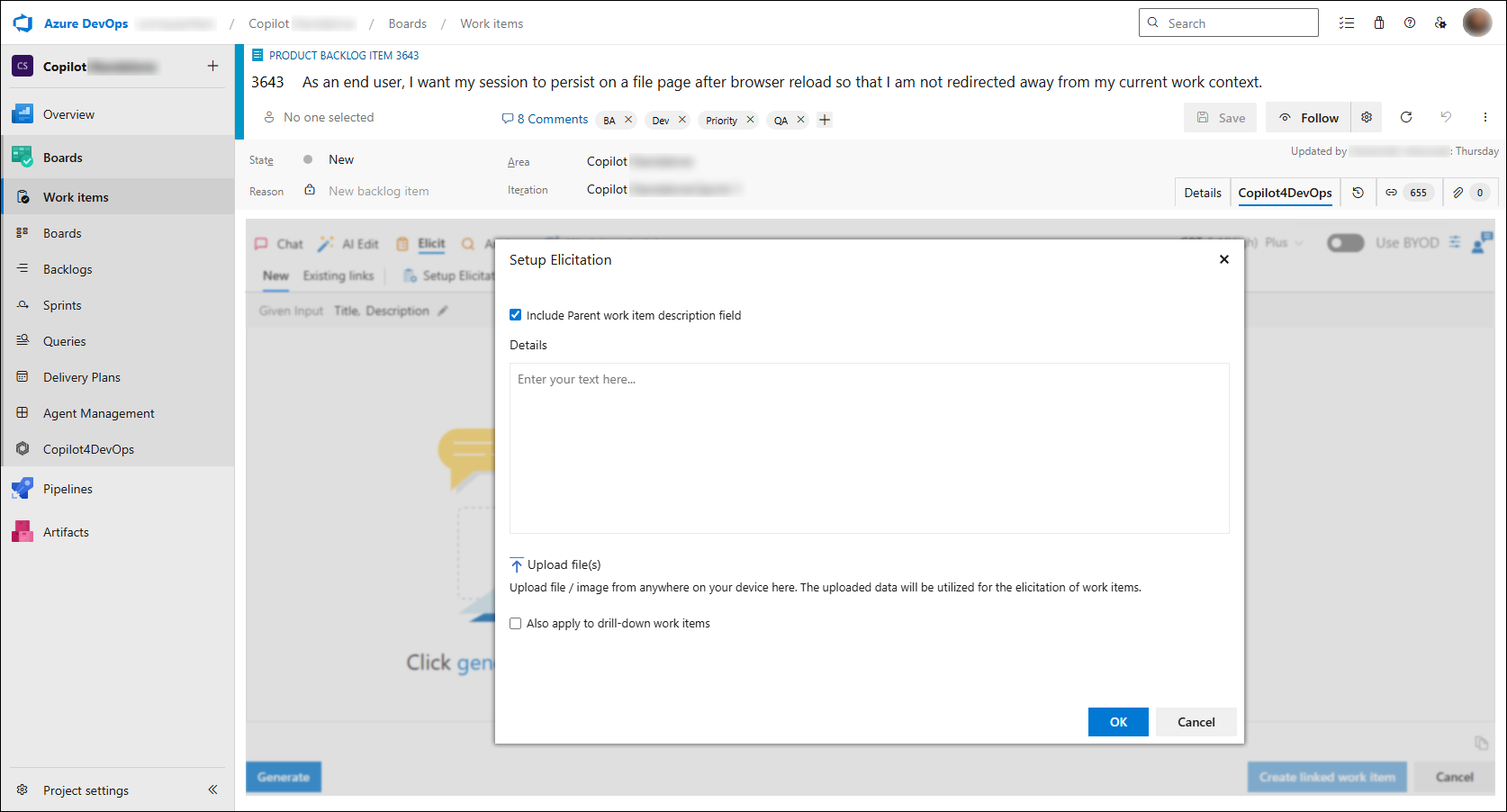Refresh the work item
Viewport: 1507px width, 812px height.
point(1406,117)
